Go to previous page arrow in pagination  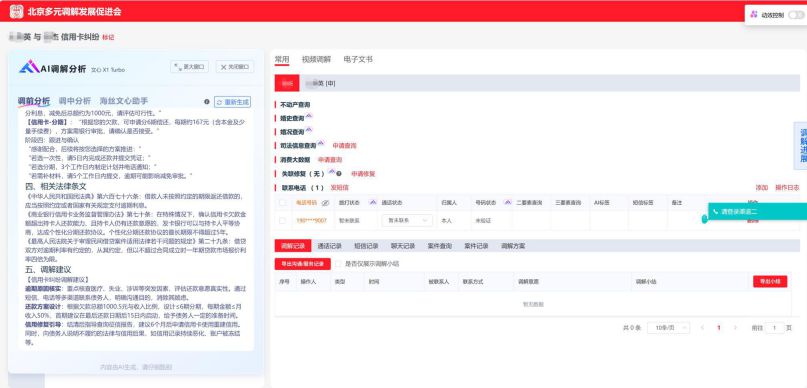pyautogui.click(x=703, y=328)
